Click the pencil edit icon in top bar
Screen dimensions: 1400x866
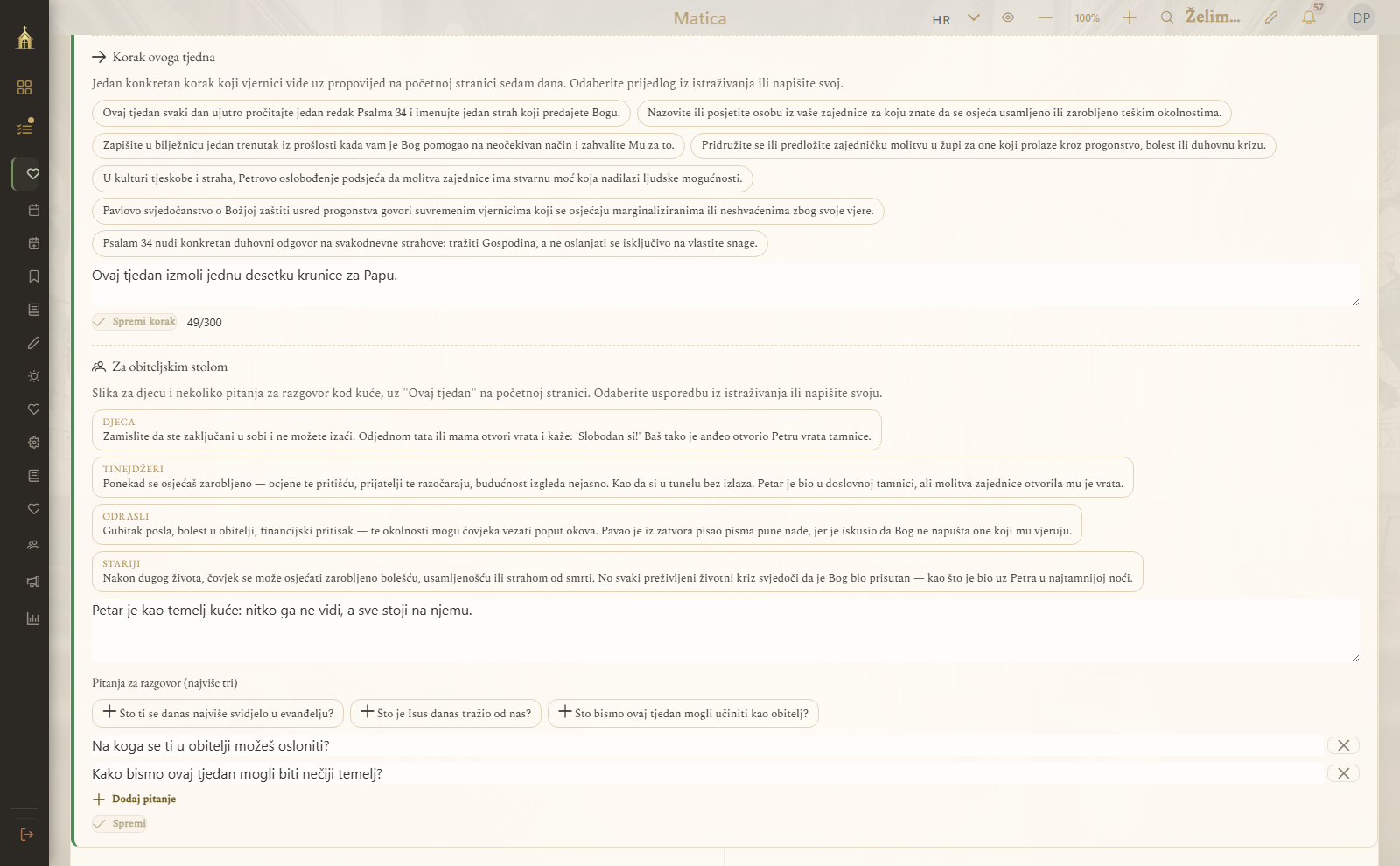[x=1271, y=17]
